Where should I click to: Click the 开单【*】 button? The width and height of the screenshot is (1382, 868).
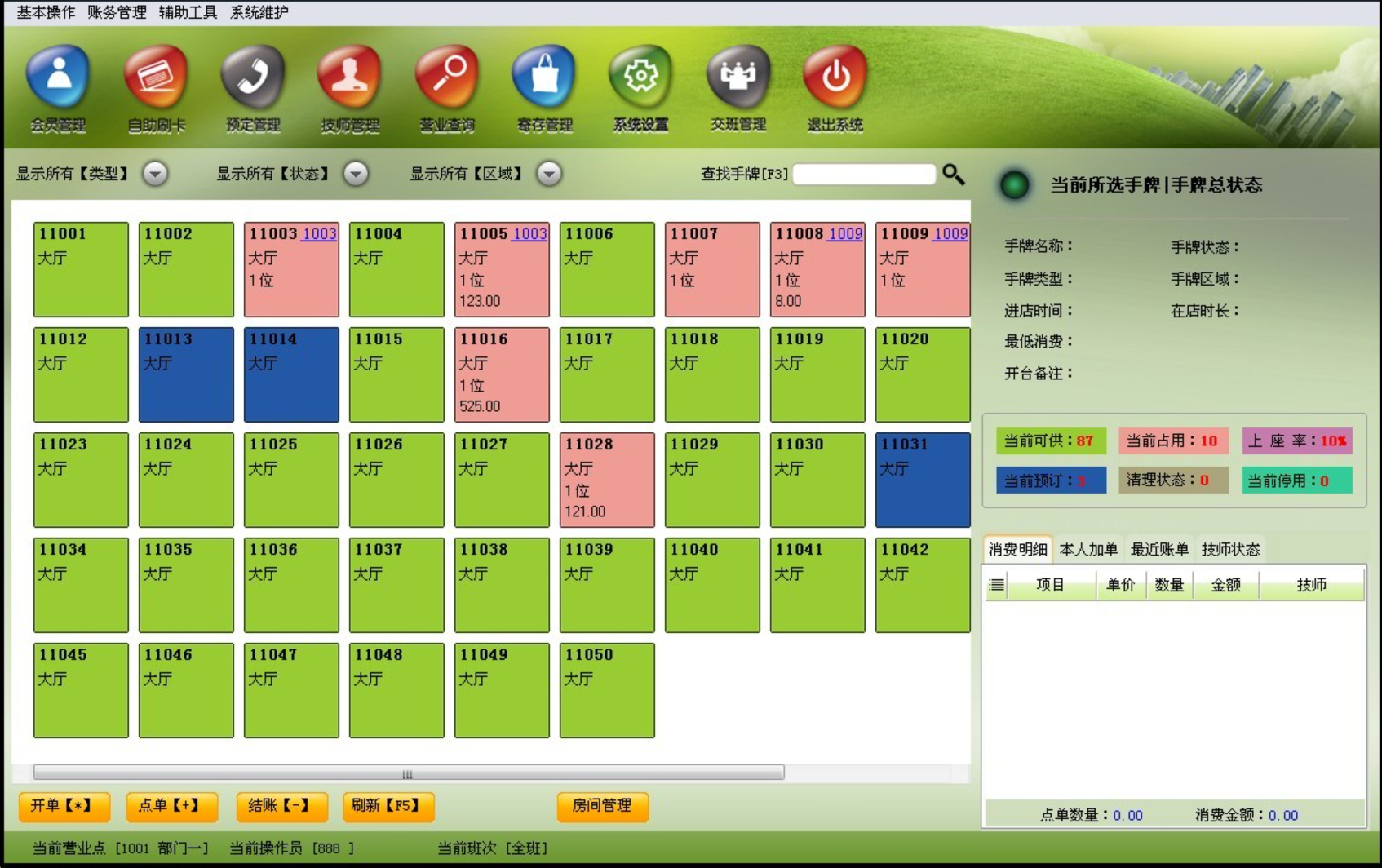click(x=64, y=806)
